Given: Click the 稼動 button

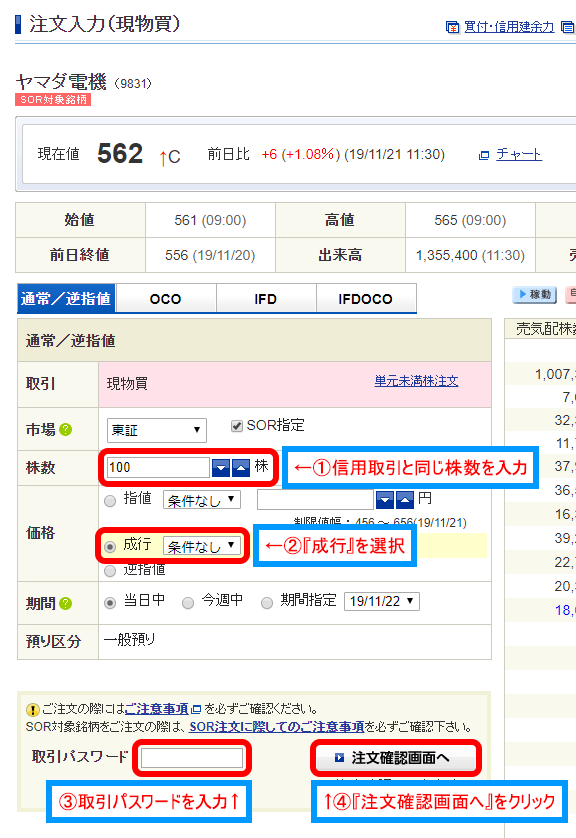Looking at the screenshot, I should (534, 294).
